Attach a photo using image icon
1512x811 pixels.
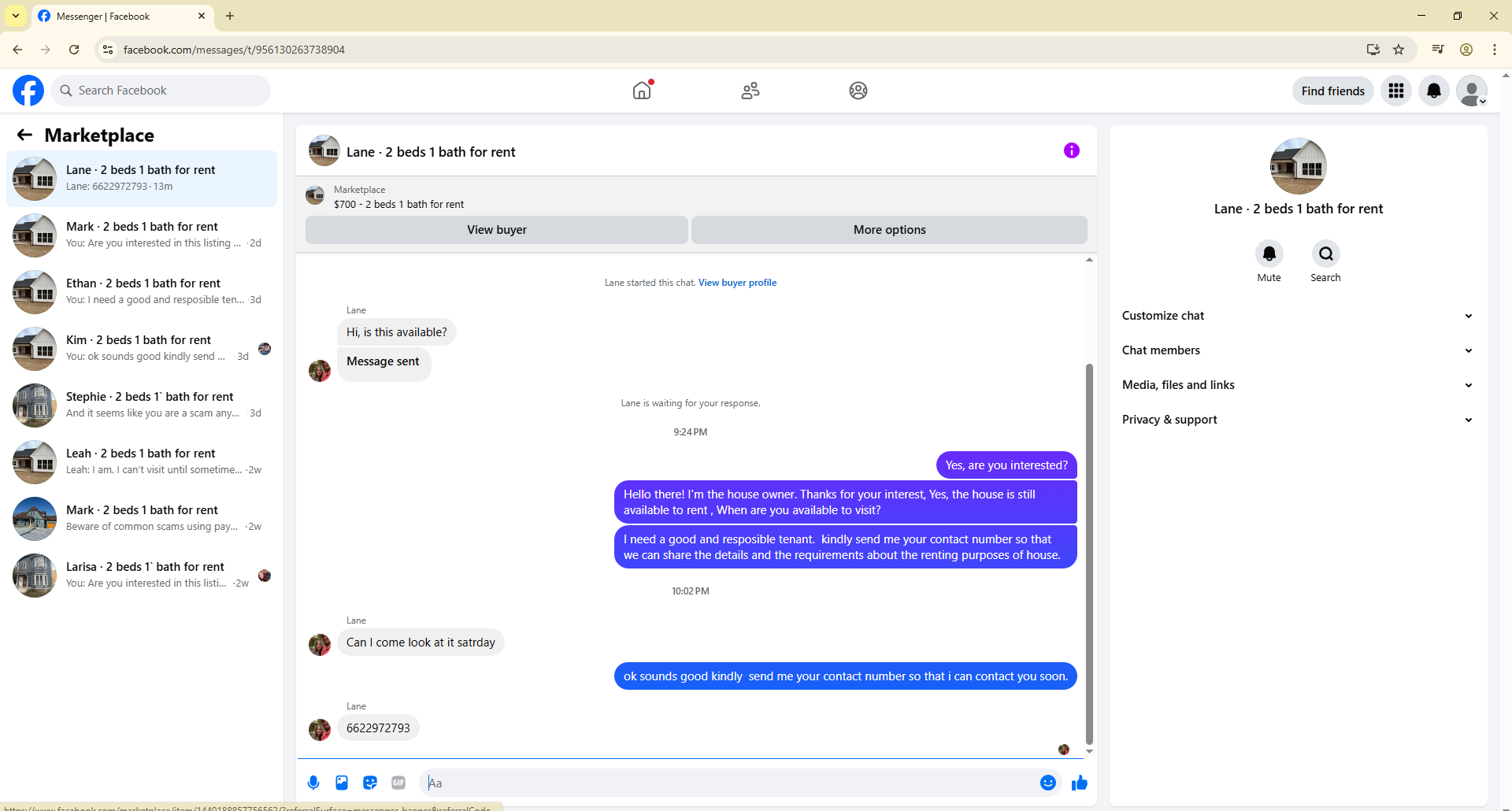point(342,783)
